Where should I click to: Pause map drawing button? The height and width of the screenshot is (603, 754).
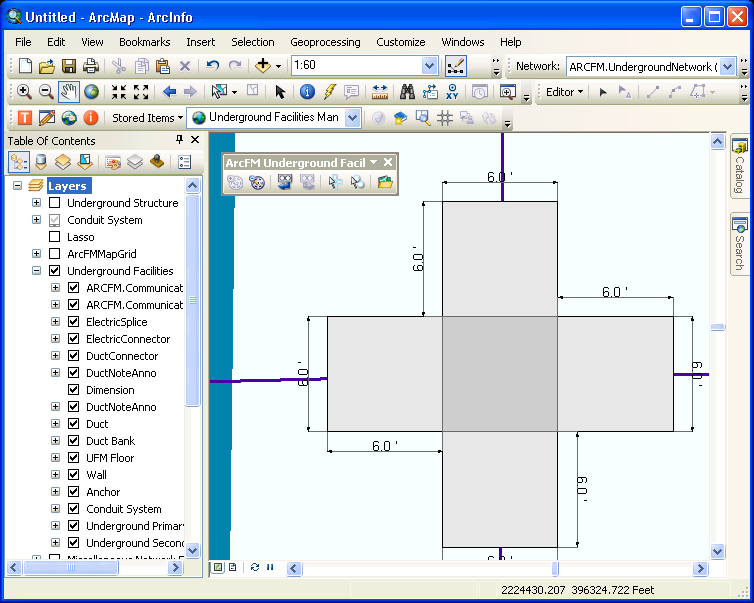pyautogui.click(x=270, y=567)
